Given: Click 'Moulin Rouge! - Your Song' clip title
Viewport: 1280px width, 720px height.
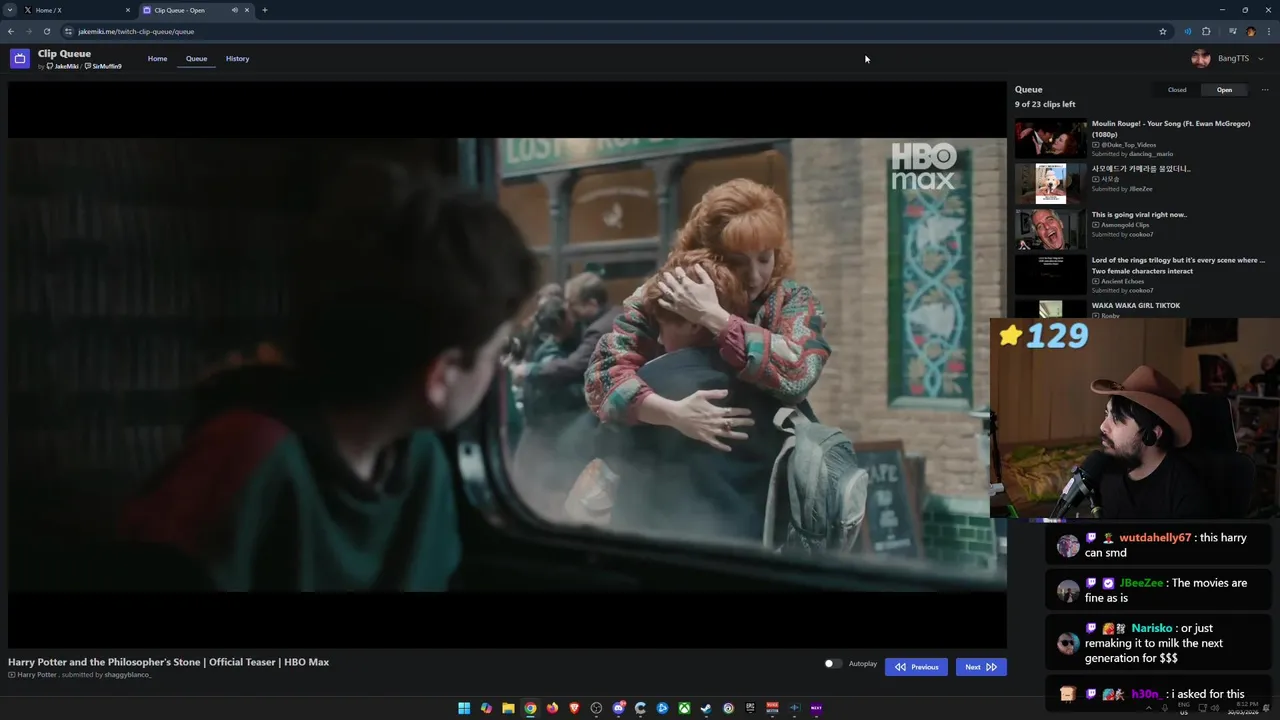Looking at the screenshot, I should click(x=1170, y=129).
